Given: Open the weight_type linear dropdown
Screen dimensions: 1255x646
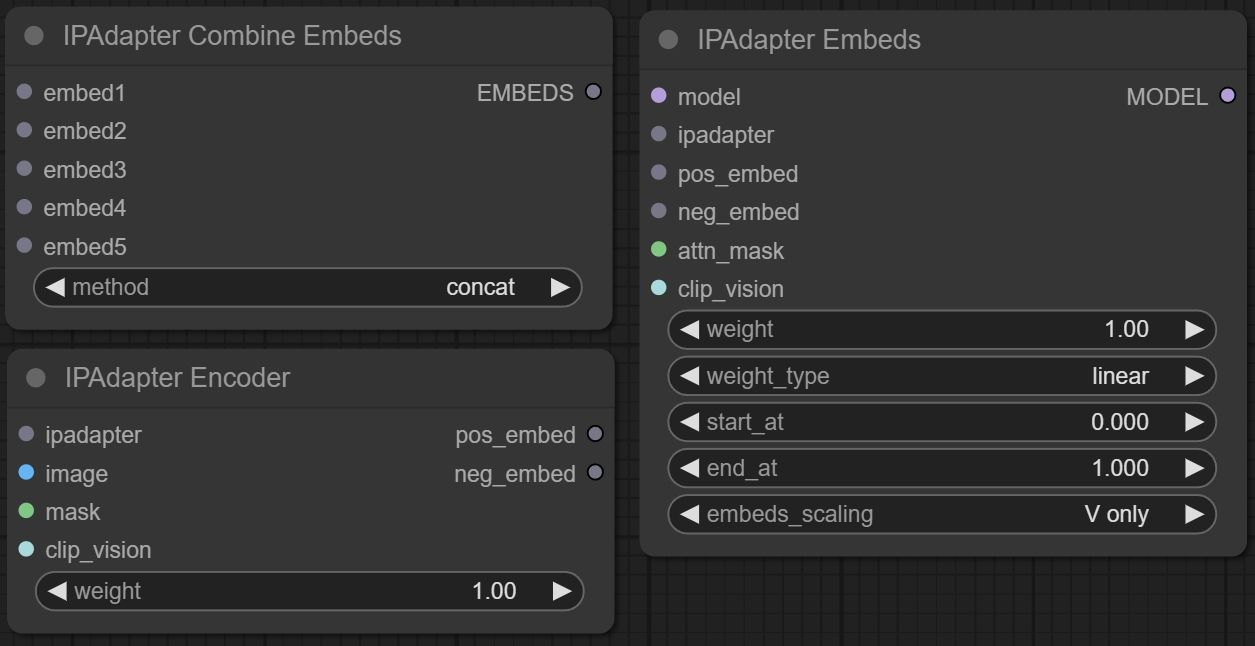Looking at the screenshot, I should coord(942,376).
